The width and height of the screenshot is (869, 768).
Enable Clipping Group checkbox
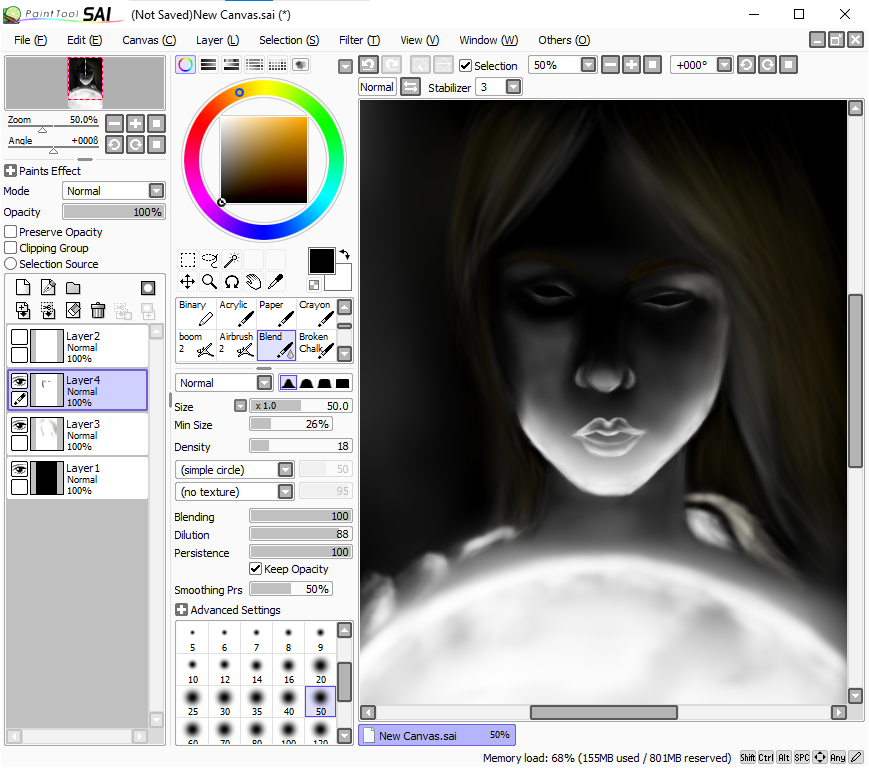coord(11,248)
